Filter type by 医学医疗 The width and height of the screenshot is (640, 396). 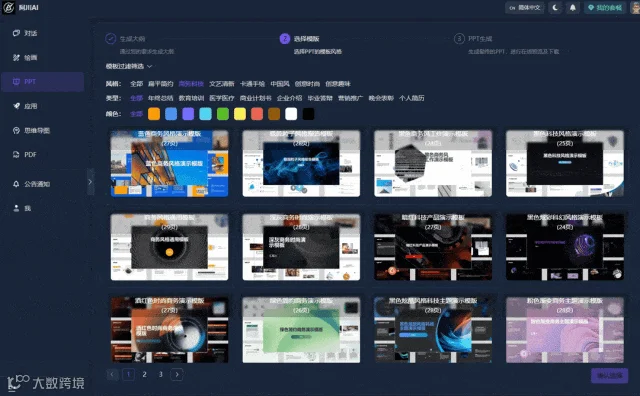click(x=222, y=98)
